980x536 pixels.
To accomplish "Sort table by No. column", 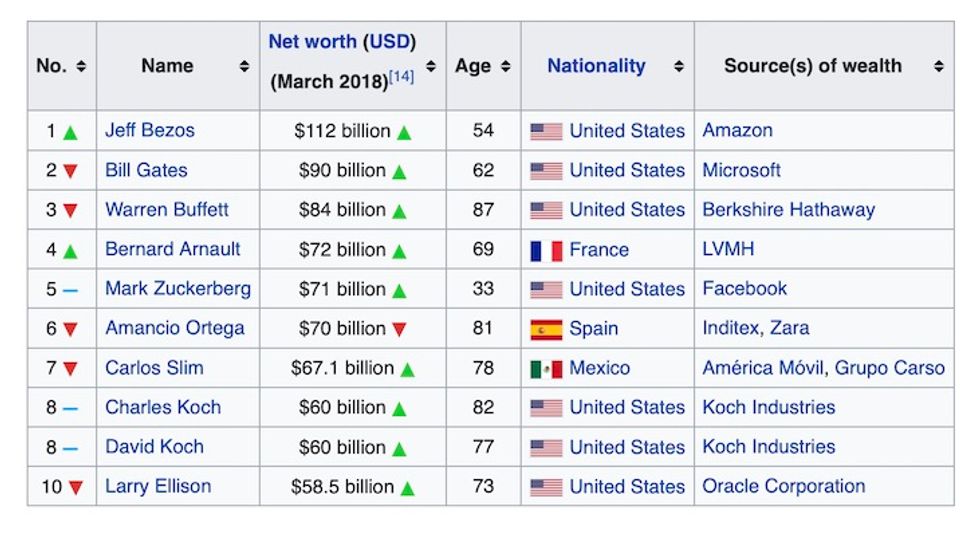I will [x=81, y=66].
